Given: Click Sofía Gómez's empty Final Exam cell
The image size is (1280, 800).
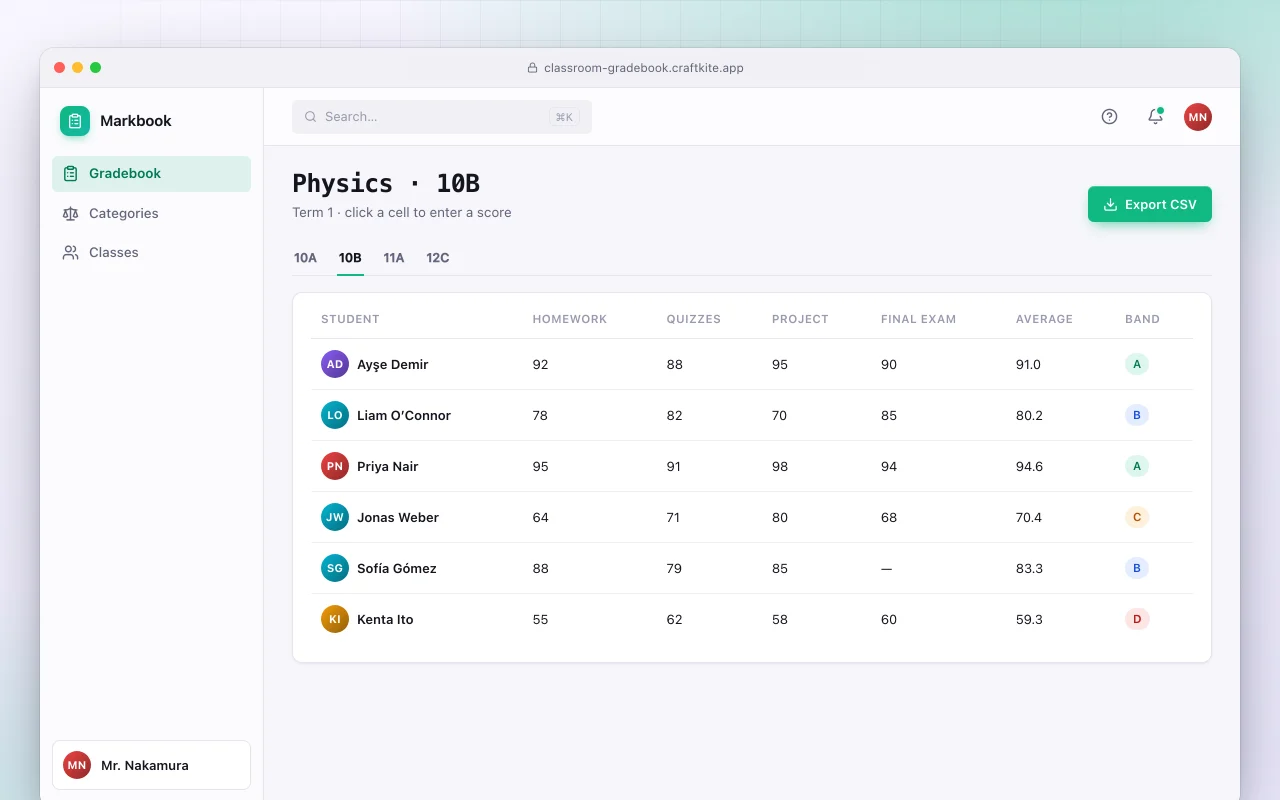Looking at the screenshot, I should [886, 568].
